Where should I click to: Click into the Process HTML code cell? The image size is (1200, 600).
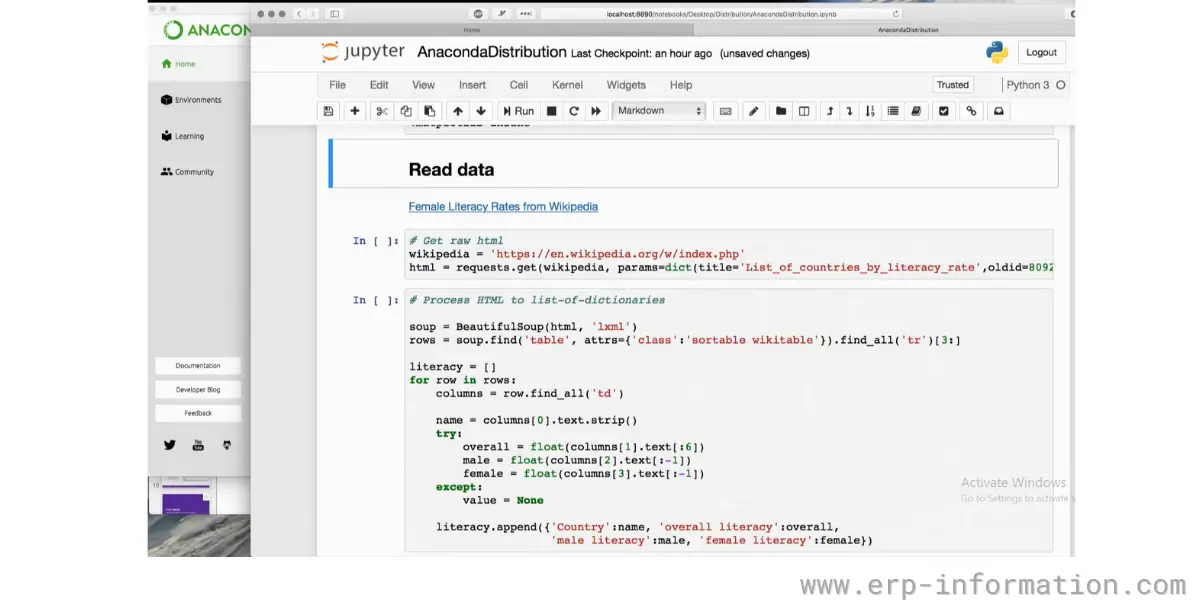728,420
